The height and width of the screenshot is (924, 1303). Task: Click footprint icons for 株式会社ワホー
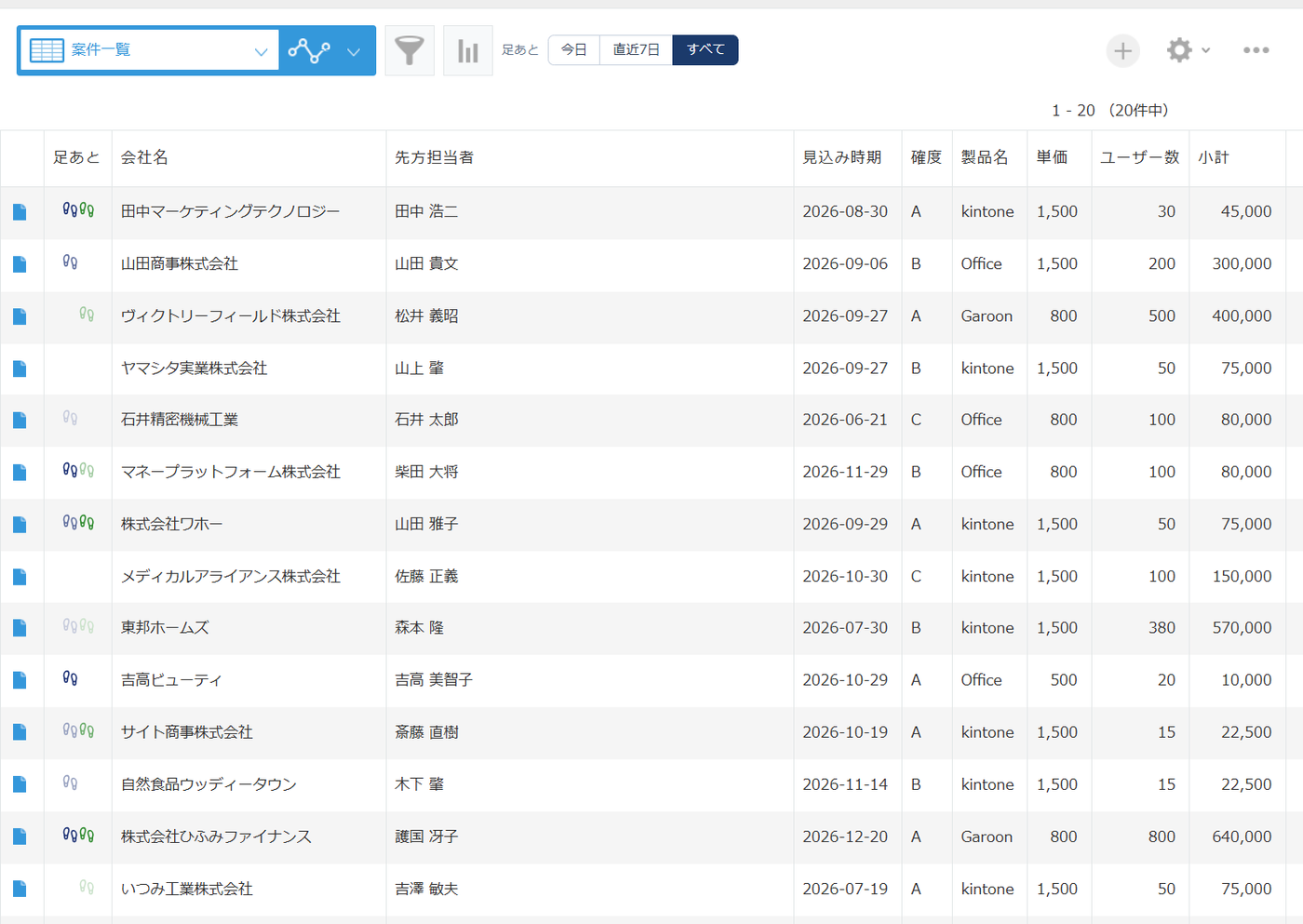pos(78,523)
